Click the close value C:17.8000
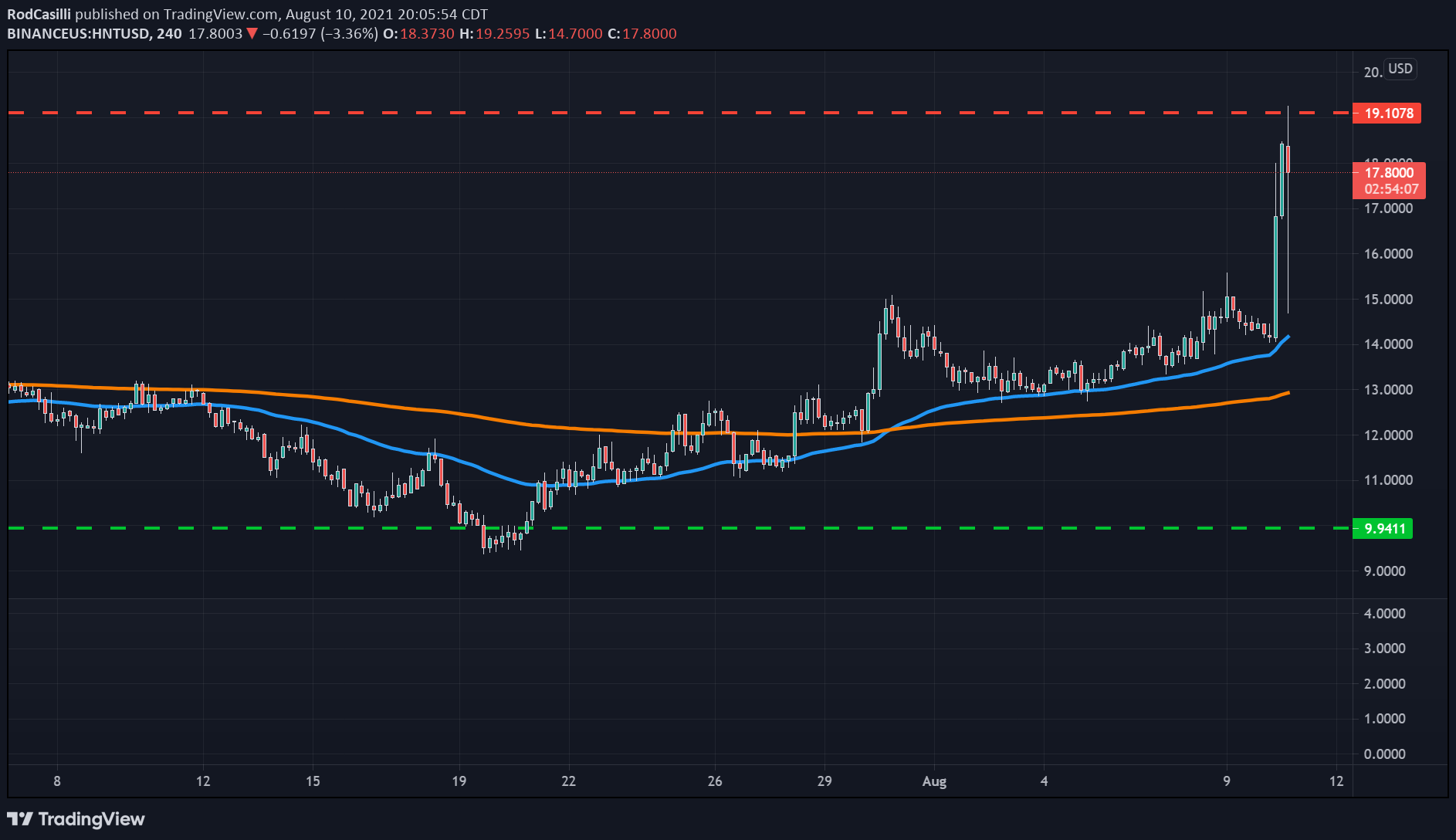The image size is (1456, 840). point(642,34)
